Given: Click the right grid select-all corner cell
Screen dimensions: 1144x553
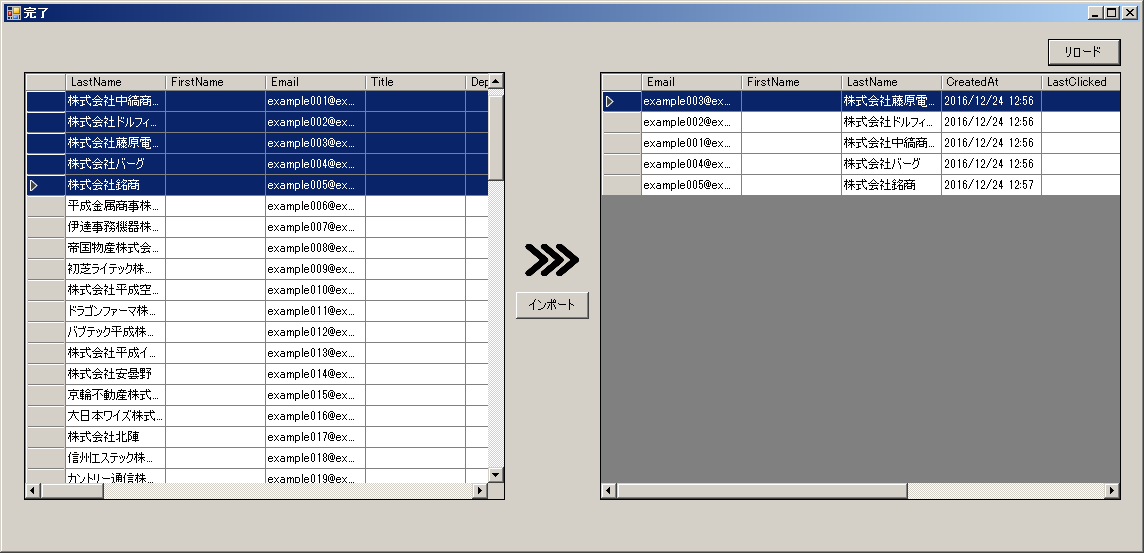Looking at the screenshot, I should pyautogui.click(x=622, y=82).
